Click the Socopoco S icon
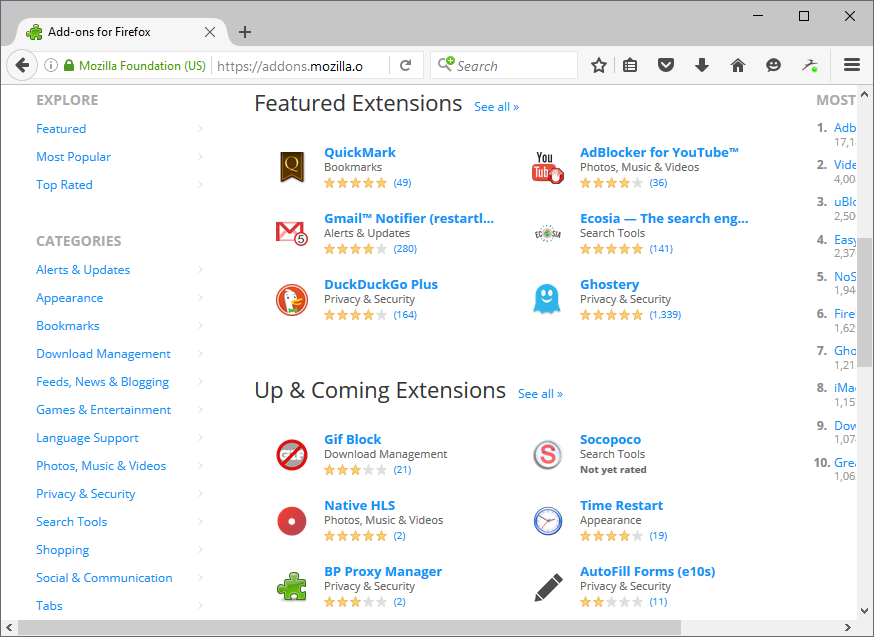Screen dimensions: 874x637 click(547, 454)
